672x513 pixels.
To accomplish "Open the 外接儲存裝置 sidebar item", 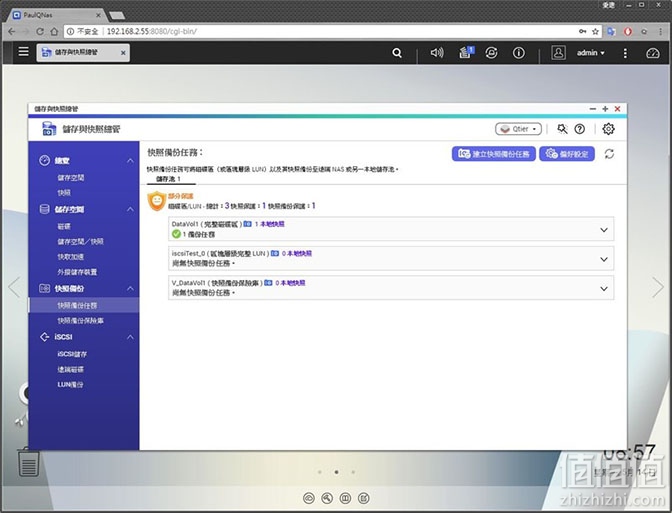I will click(x=78, y=272).
